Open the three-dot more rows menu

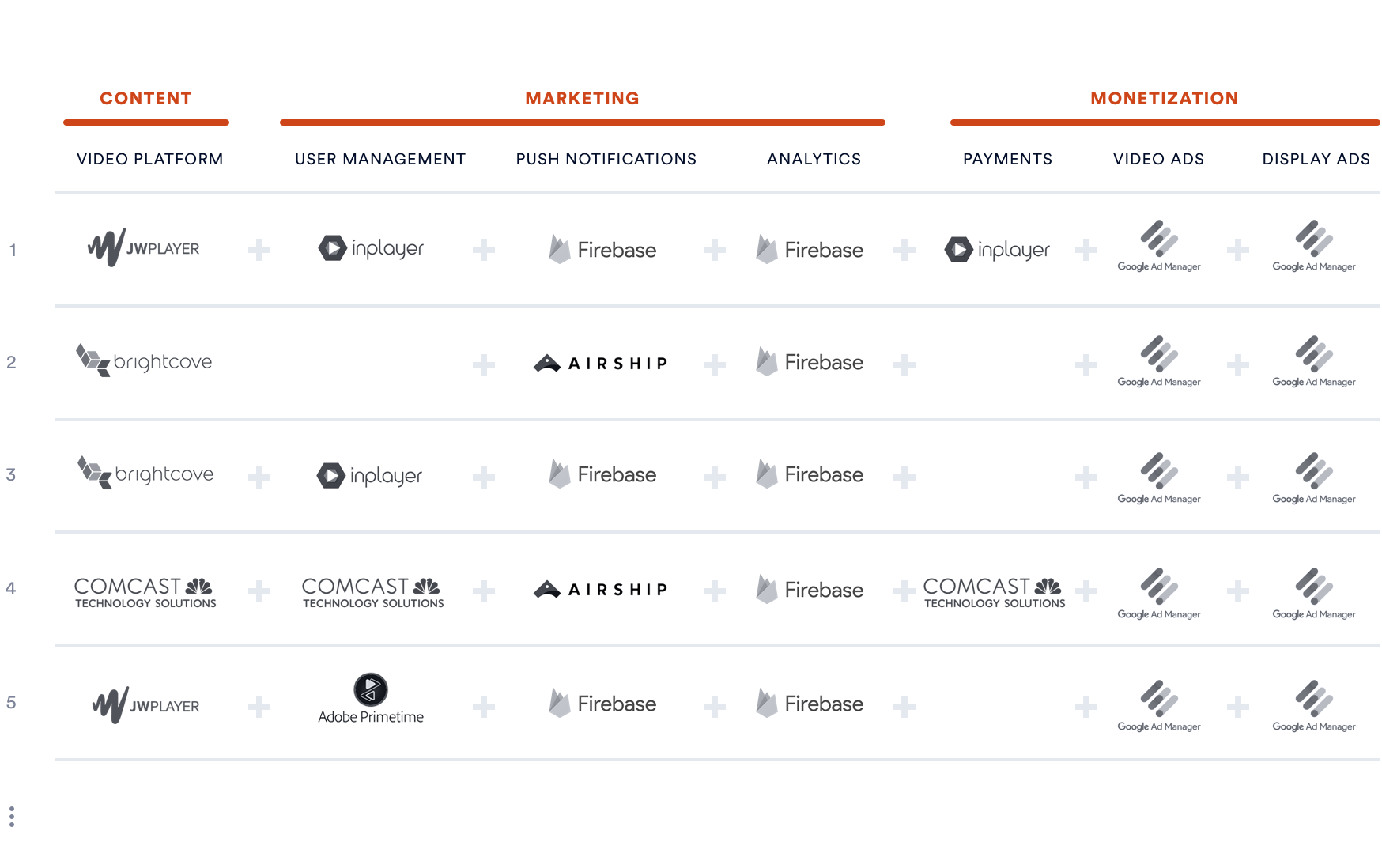tap(12, 817)
